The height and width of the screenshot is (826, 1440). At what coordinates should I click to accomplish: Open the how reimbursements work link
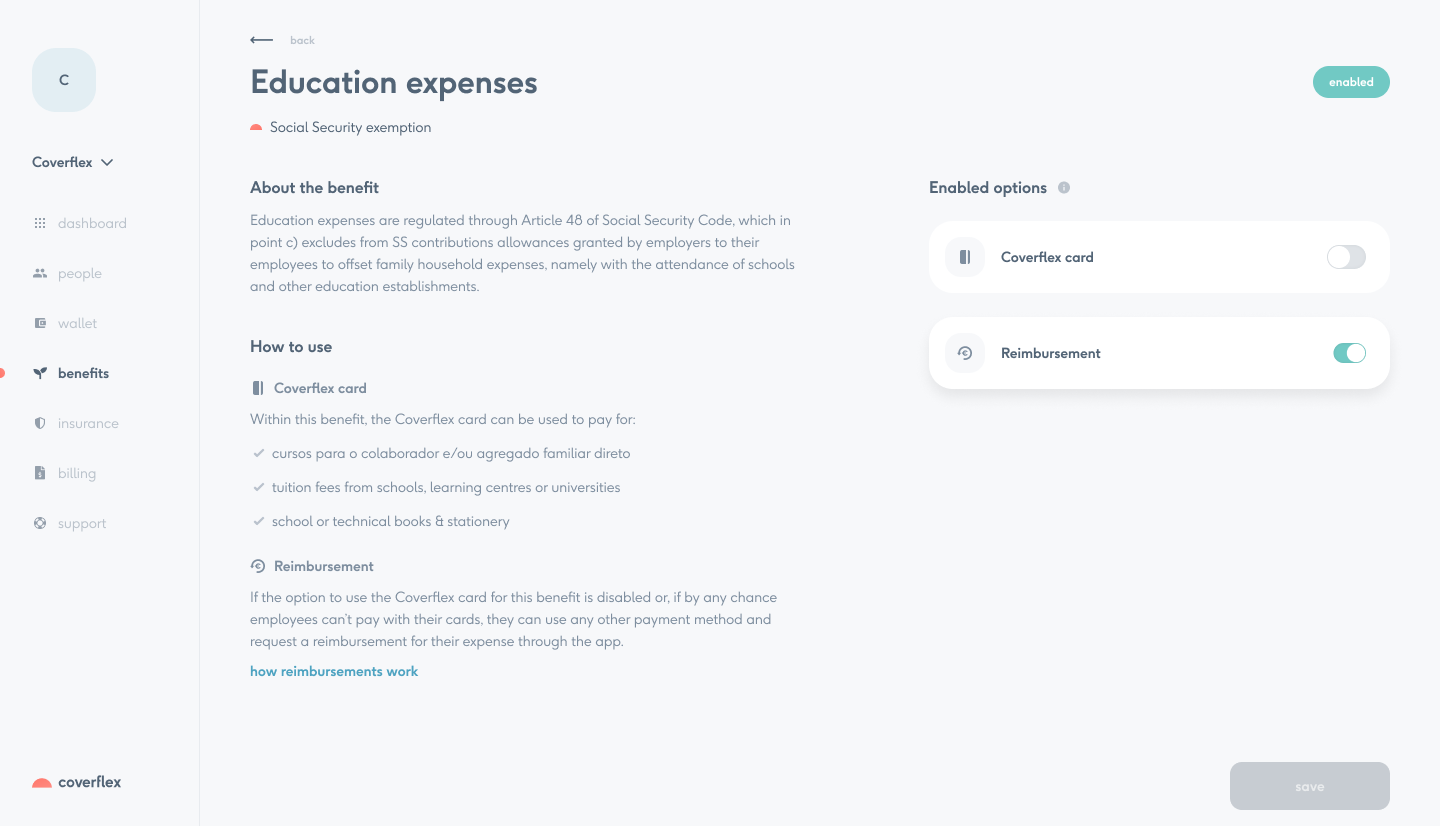pyautogui.click(x=334, y=671)
